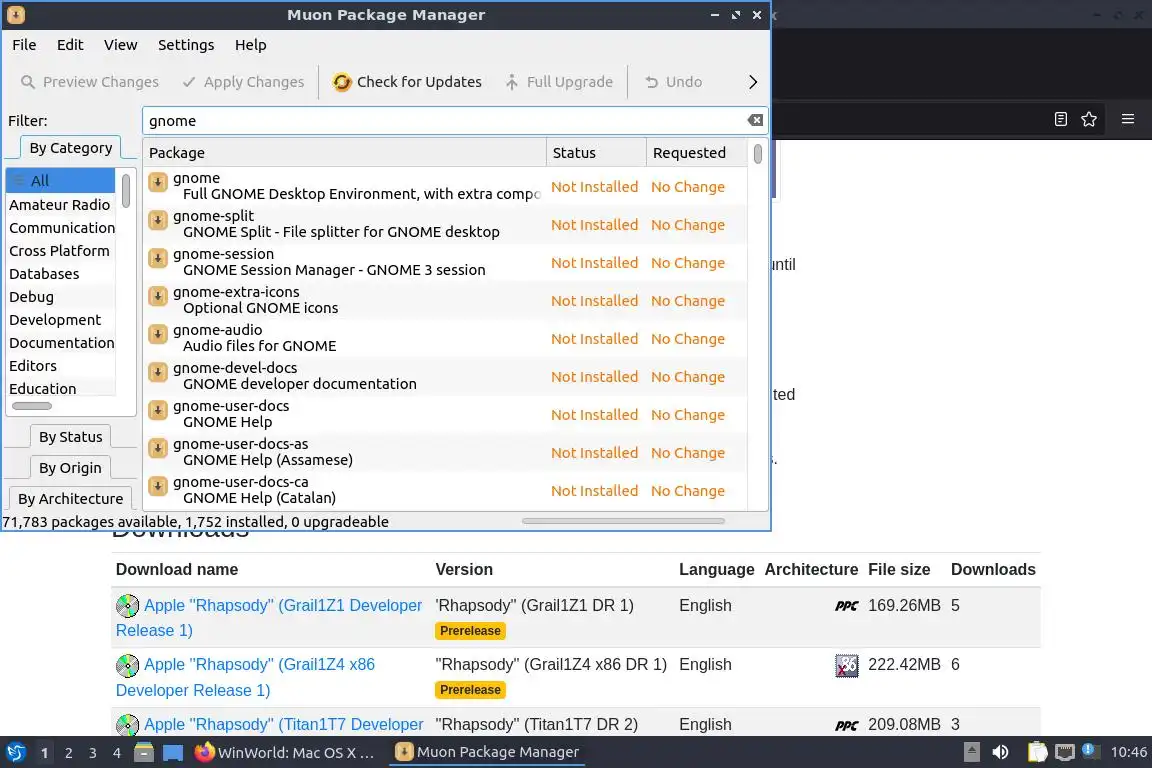Click the network tray icon
Viewport: 1152px width, 768px height.
[x=1065, y=753]
